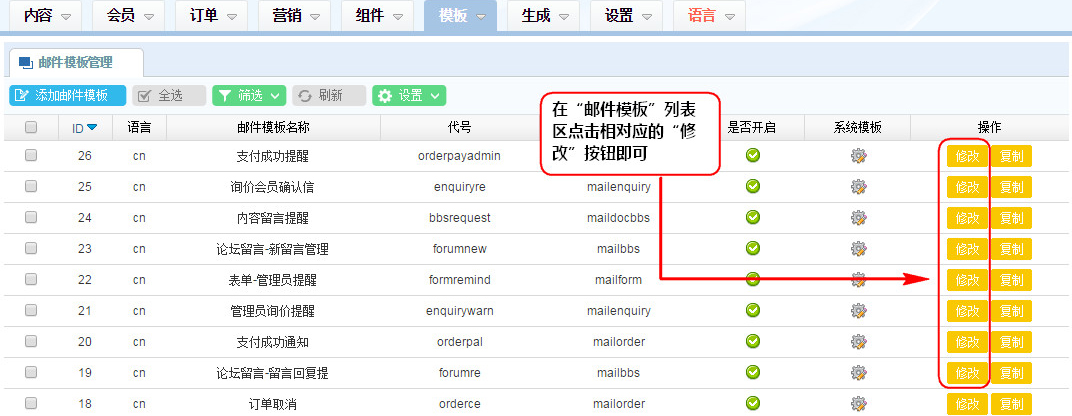Open the 模板 top menu
The width and height of the screenshot is (1072, 416).
tap(460, 16)
